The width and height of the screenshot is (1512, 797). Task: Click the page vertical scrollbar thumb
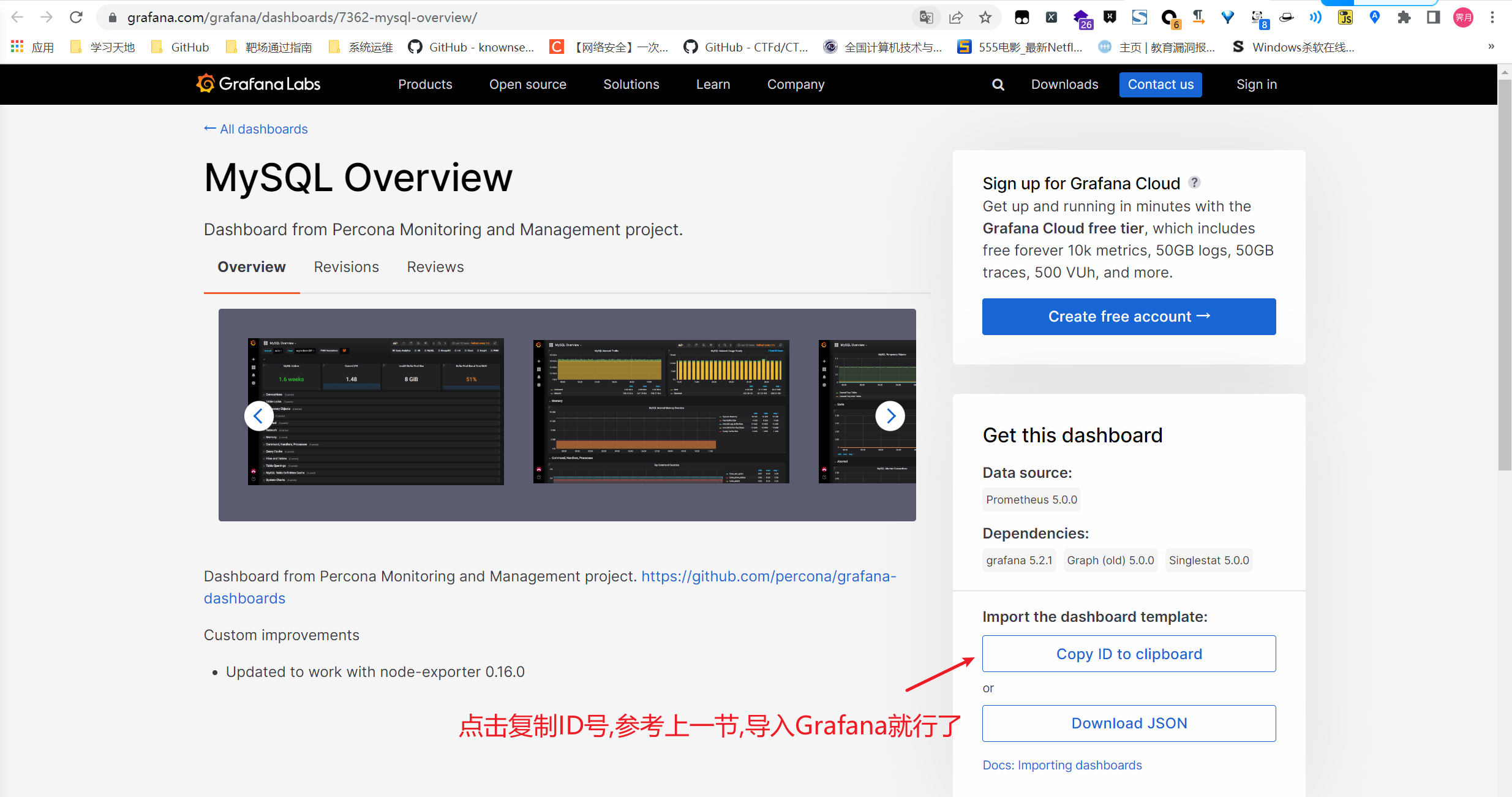[1504, 276]
